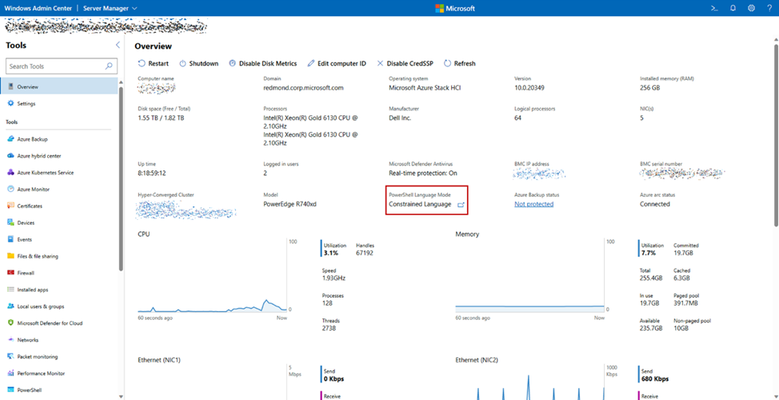This screenshot has height=400, width=779.
Task: Click the Shutdown button
Action: pyautogui.click(x=199, y=64)
